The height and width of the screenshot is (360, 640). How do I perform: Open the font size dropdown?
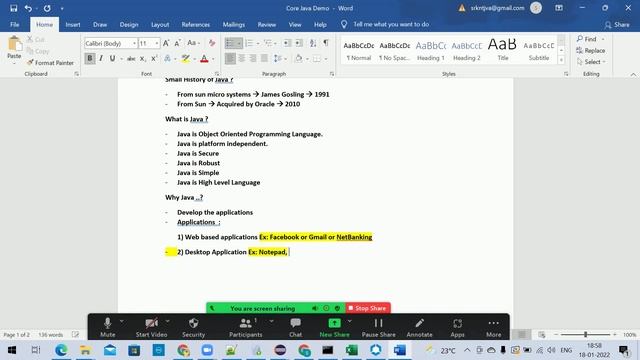pos(157,43)
